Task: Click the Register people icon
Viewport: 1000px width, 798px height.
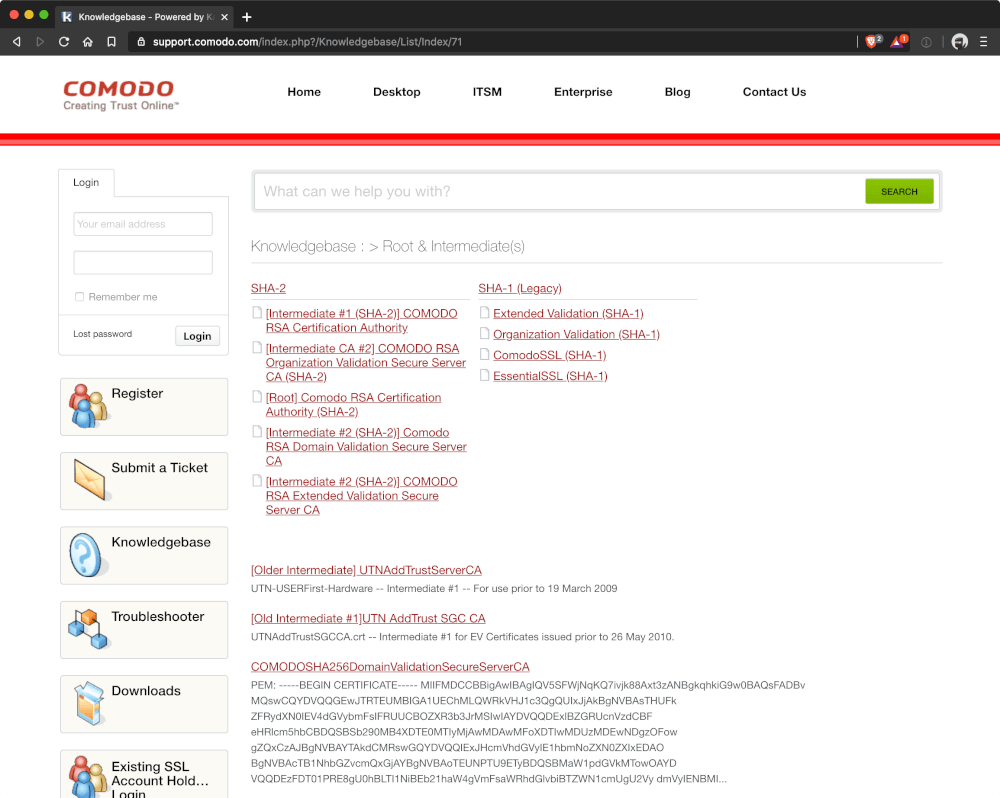Action: 87,406
